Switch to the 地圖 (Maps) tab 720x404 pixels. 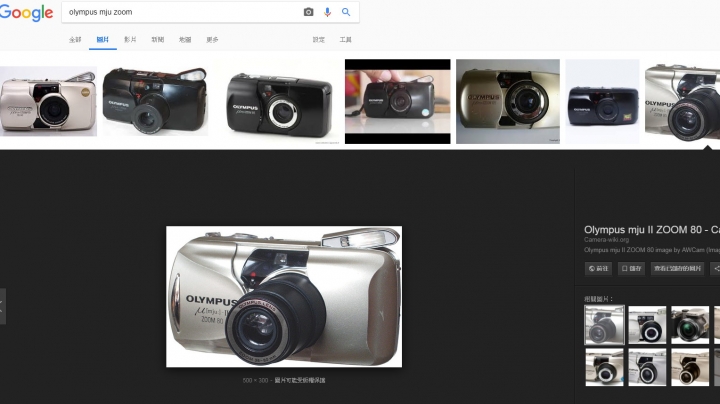(x=185, y=40)
